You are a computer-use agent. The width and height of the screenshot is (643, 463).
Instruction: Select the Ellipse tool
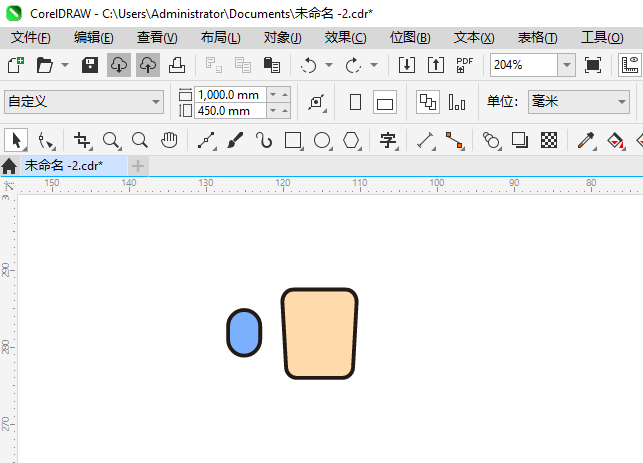[322, 140]
